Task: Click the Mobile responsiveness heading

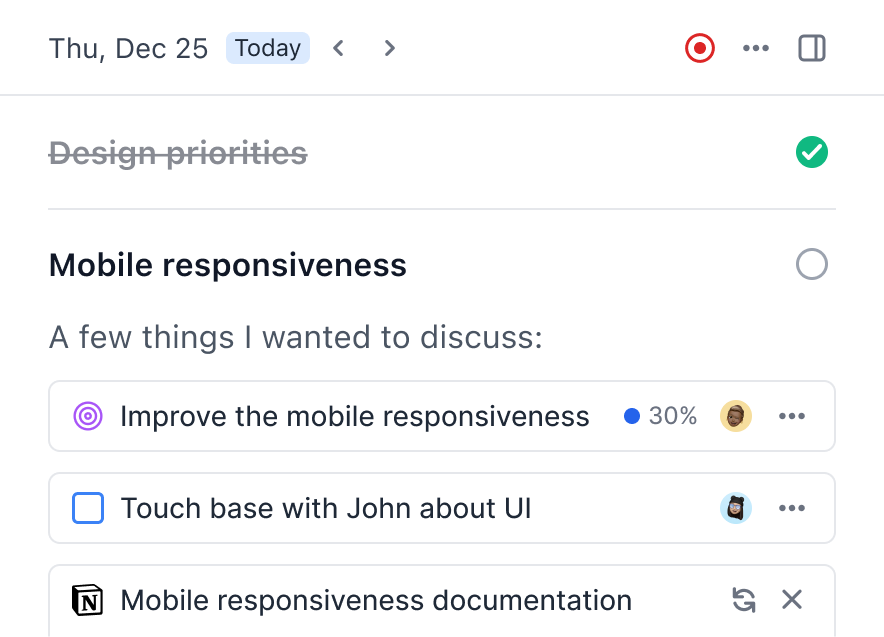Action: (x=228, y=265)
